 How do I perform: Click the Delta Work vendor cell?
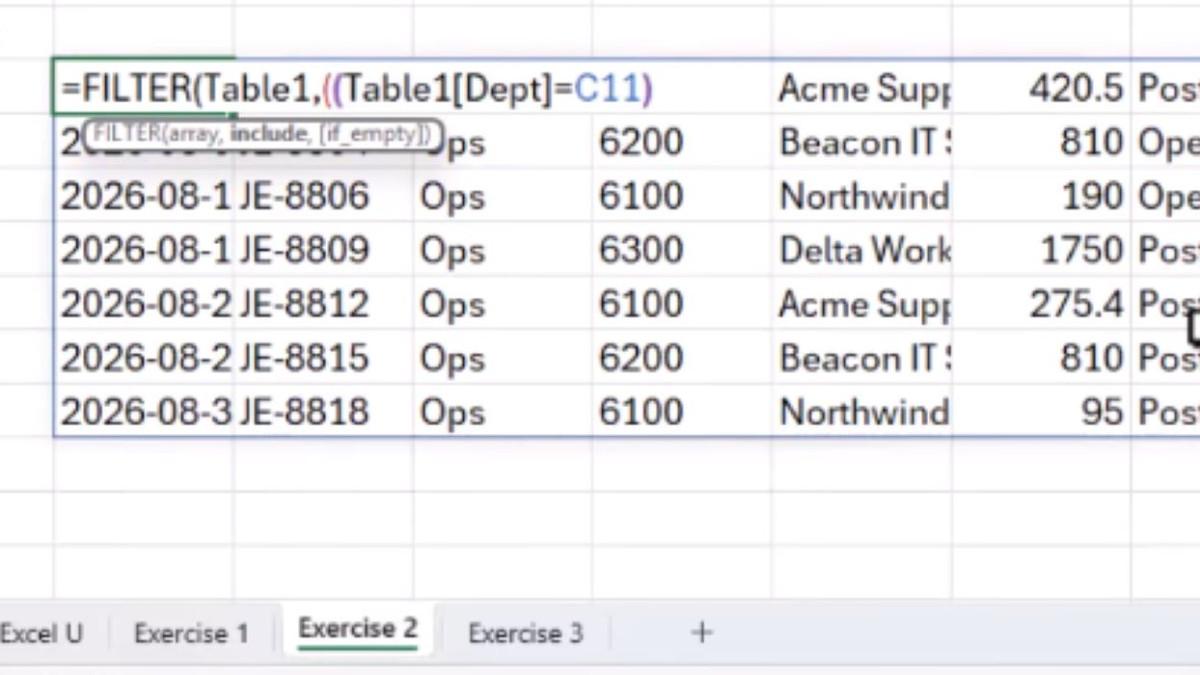click(x=862, y=250)
